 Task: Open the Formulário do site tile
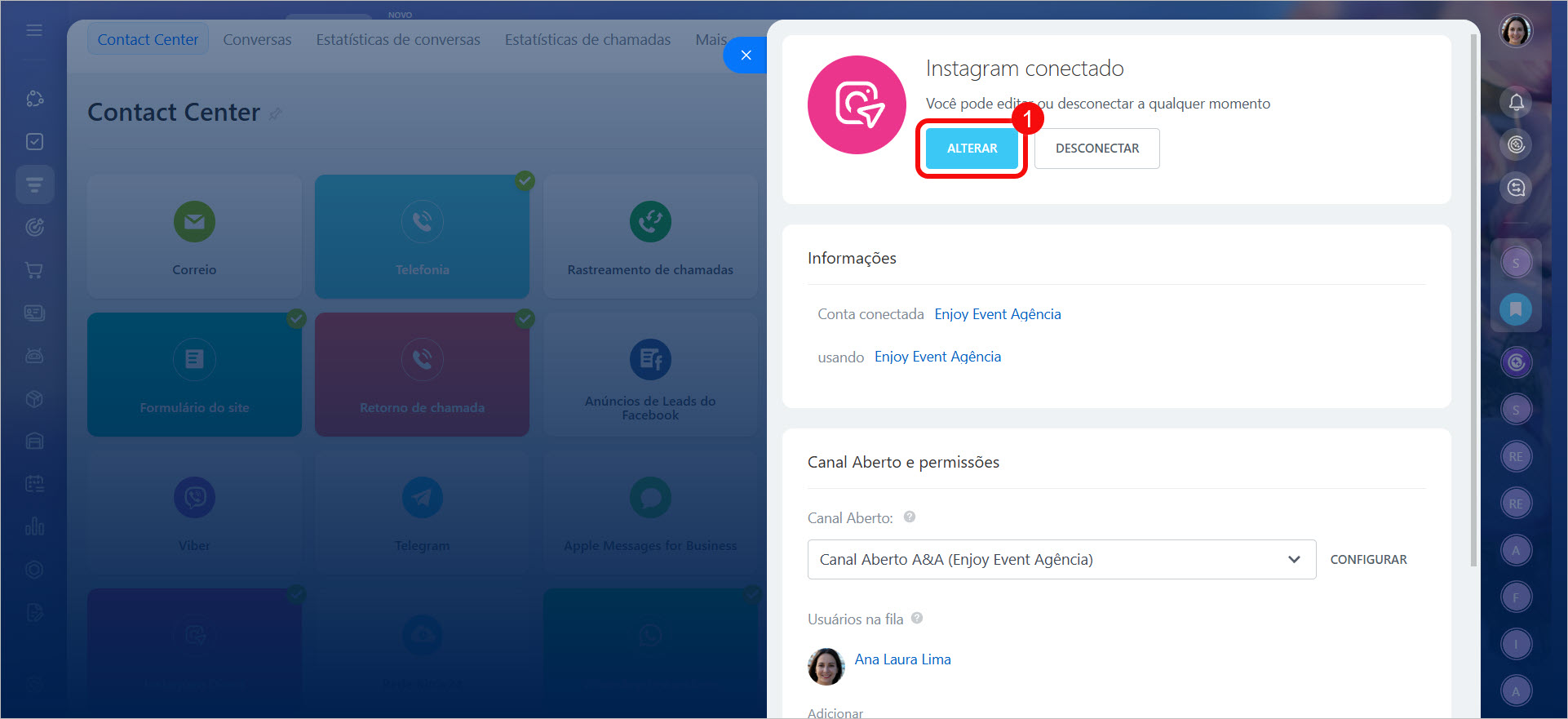coord(194,375)
